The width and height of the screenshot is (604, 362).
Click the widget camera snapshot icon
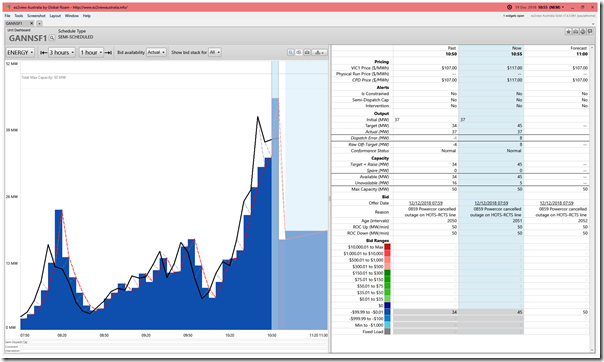coord(575,32)
